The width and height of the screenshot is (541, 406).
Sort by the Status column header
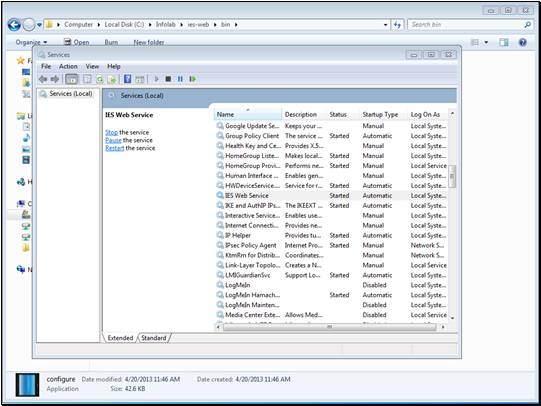pos(343,114)
